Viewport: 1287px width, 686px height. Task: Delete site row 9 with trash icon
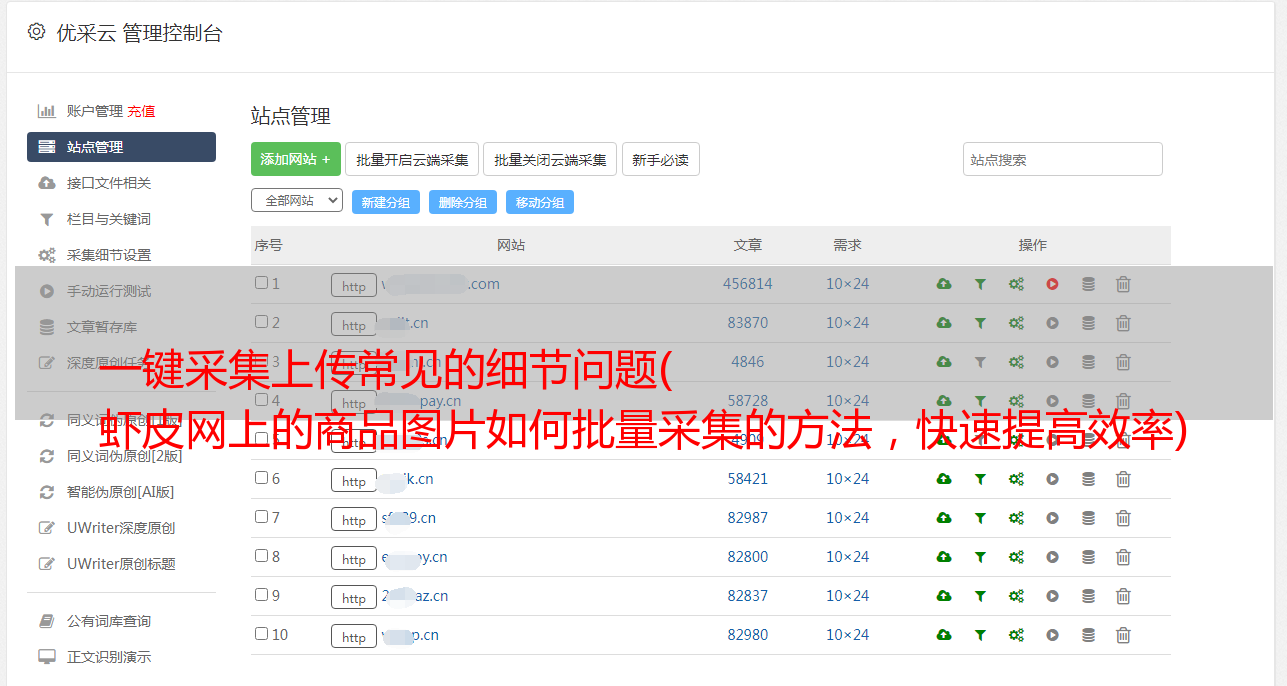[x=1123, y=596]
